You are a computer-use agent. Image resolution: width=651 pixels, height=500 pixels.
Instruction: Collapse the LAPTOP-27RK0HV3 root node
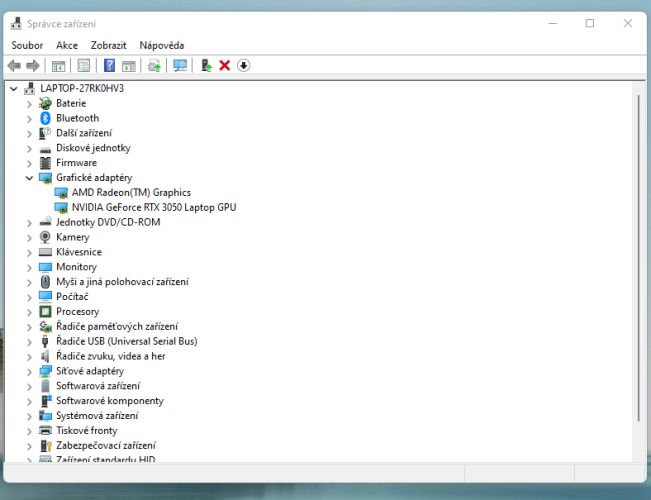point(14,88)
